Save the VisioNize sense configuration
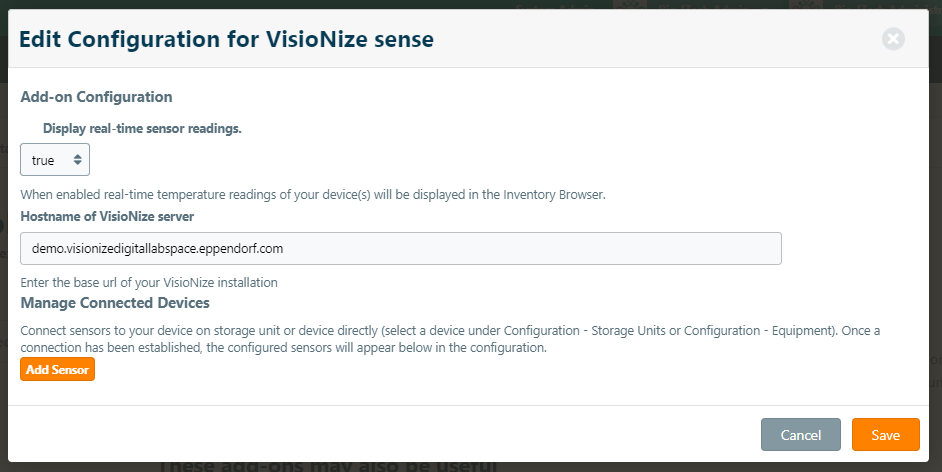This screenshot has height=472, width=942. [885, 435]
